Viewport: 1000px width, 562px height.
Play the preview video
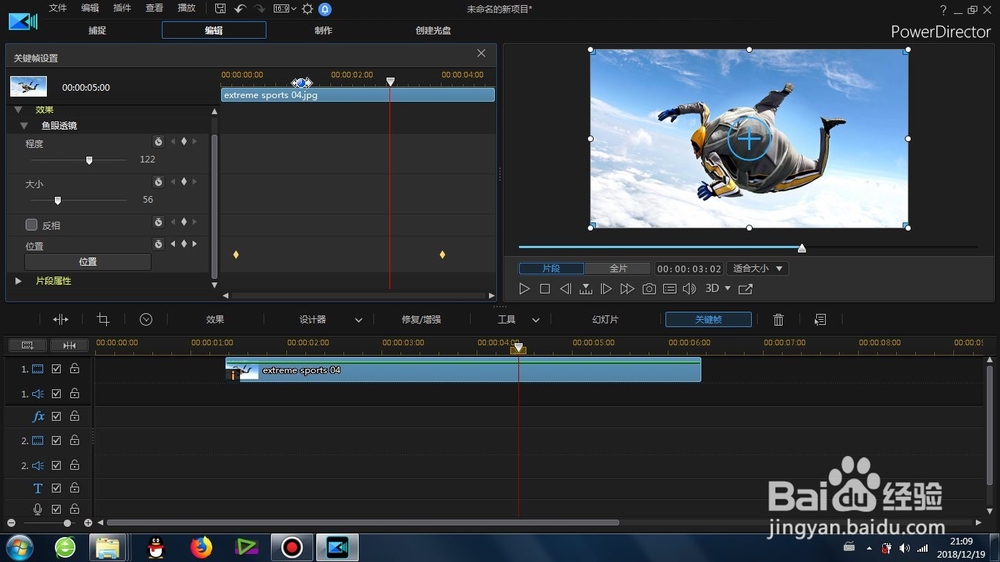point(524,289)
